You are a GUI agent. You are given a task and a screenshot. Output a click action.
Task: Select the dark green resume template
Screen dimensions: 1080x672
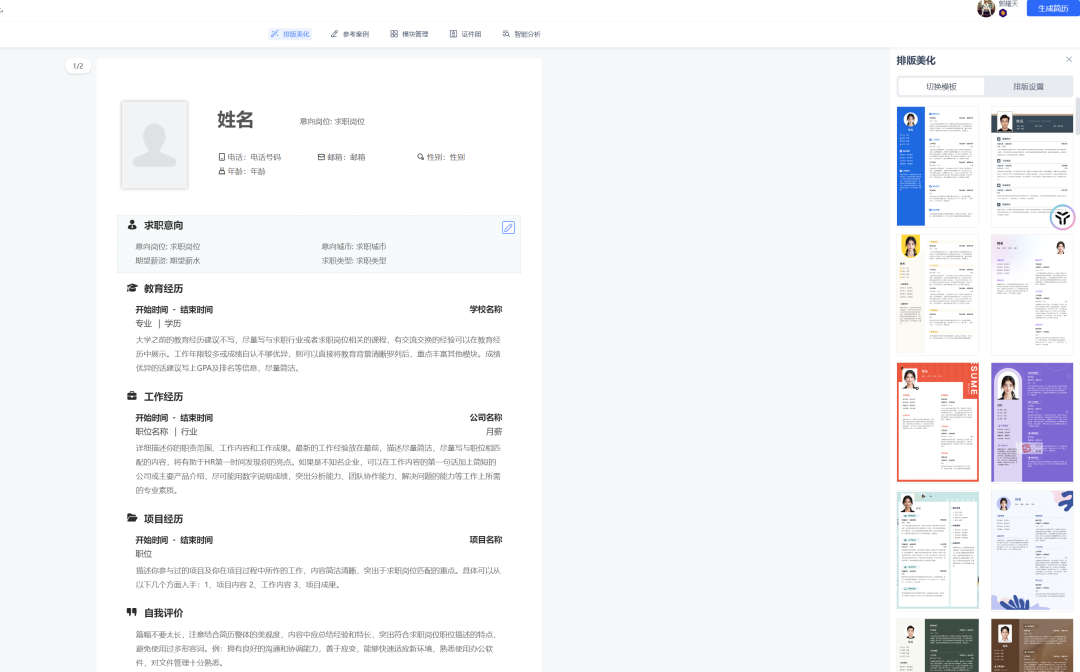[x=937, y=645]
